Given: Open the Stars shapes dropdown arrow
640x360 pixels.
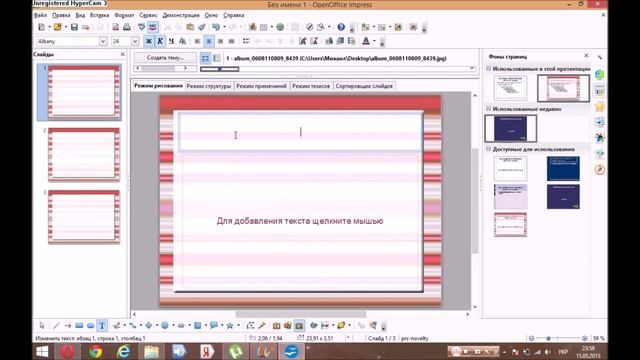Looking at the screenshot, I should pos(238,325).
